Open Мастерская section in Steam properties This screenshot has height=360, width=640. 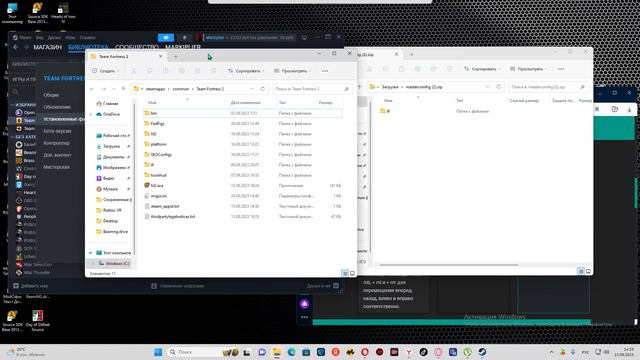[x=56, y=167]
